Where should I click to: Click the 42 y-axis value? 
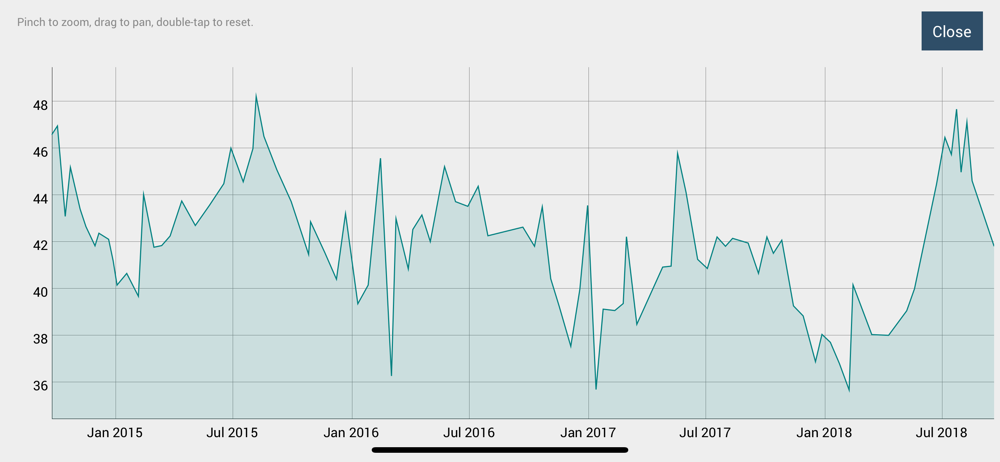(40, 245)
